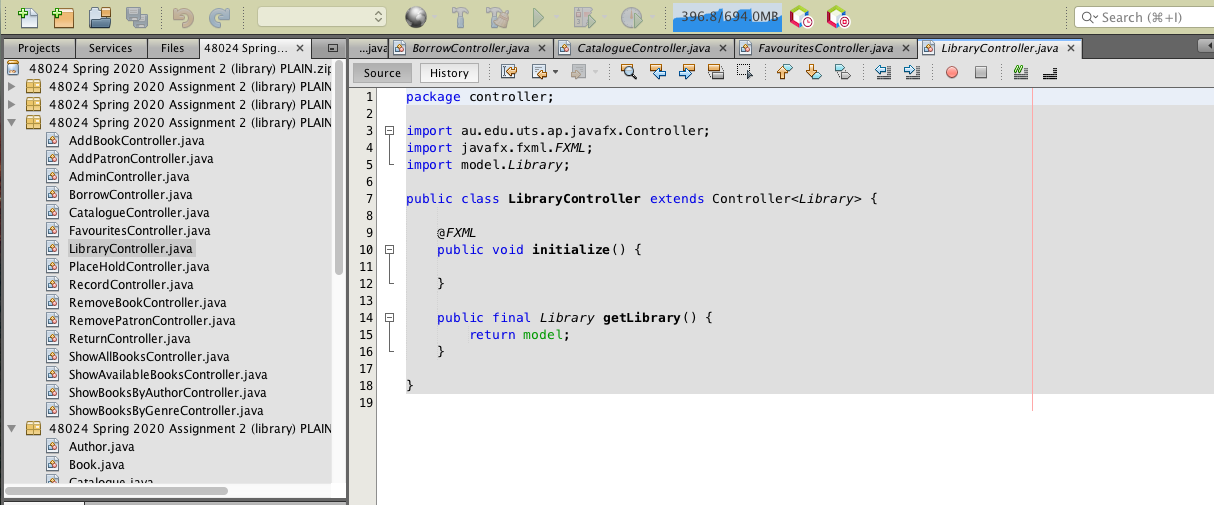The width and height of the screenshot is (1214, 505).
Task: Click the Shift Line Left icon
Action: [883, 72]
